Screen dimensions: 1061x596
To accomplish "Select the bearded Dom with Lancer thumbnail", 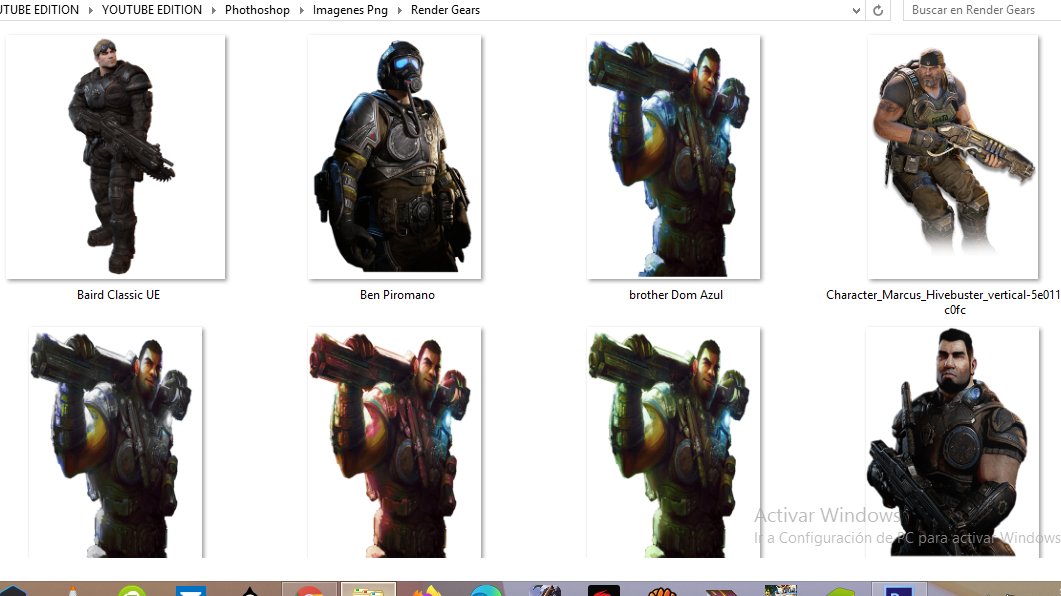I will coord(953,443).
